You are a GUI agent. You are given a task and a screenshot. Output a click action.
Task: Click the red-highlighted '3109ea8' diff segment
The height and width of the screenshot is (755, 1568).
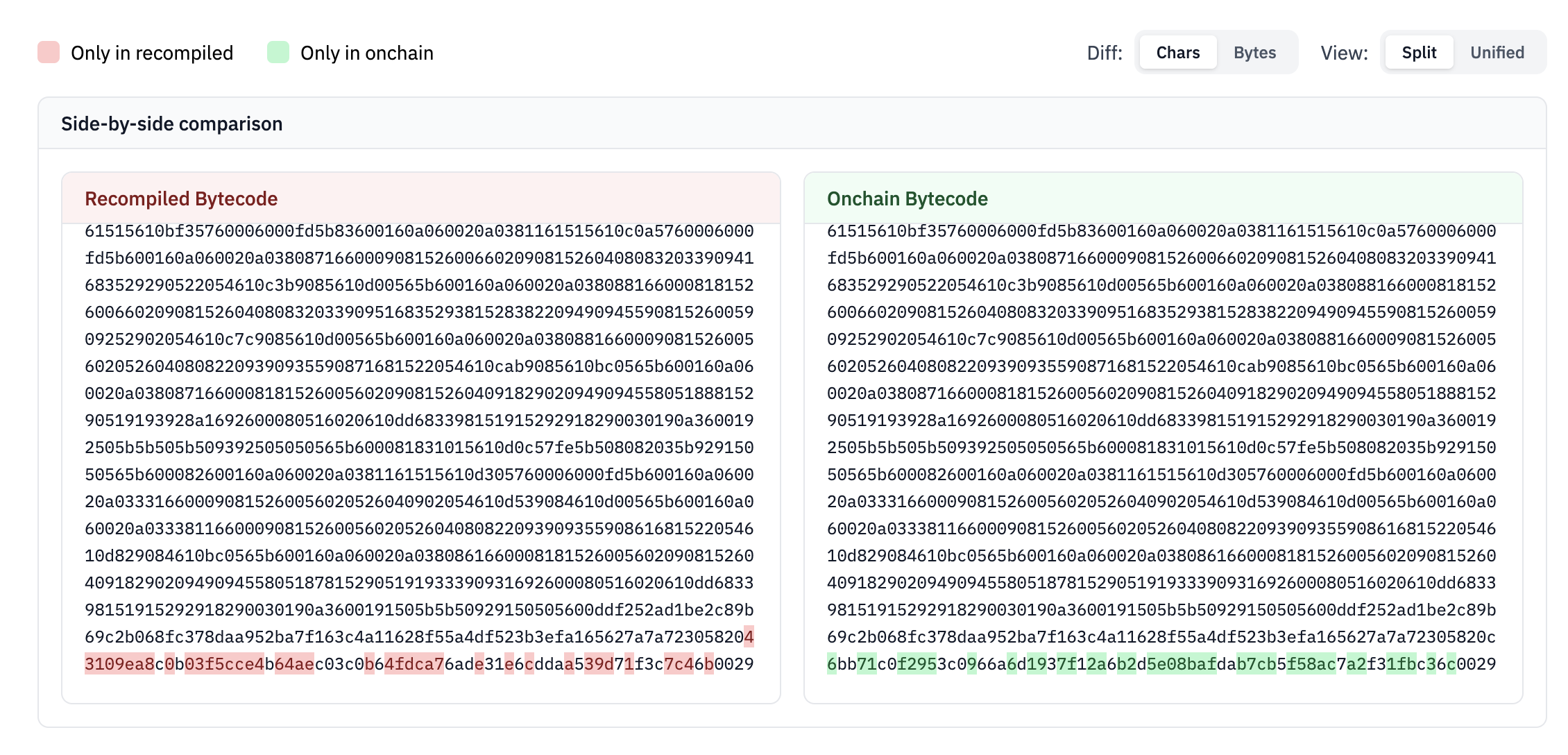click(119, 663)
